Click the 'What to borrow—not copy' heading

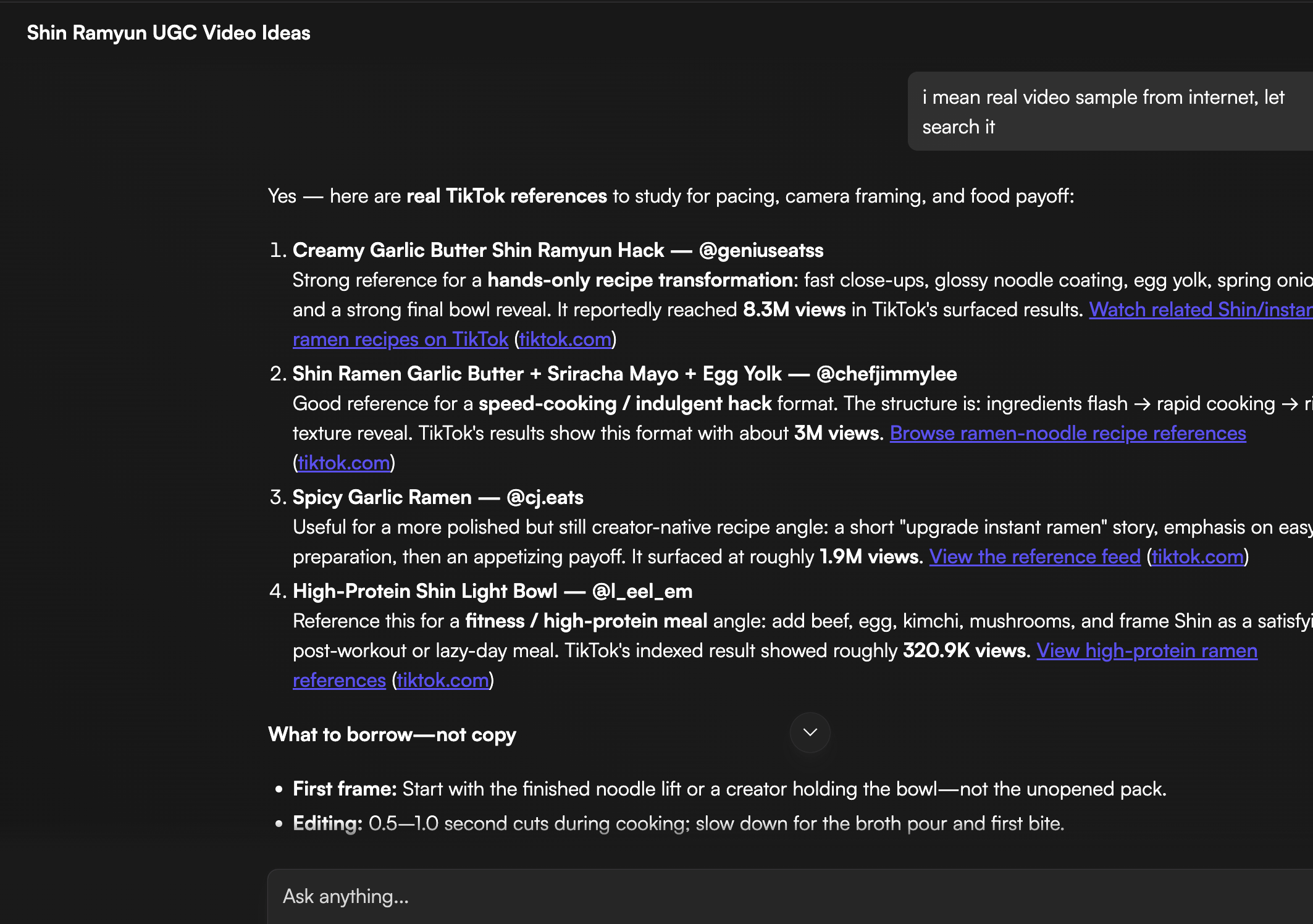click(x=392, y=734)
